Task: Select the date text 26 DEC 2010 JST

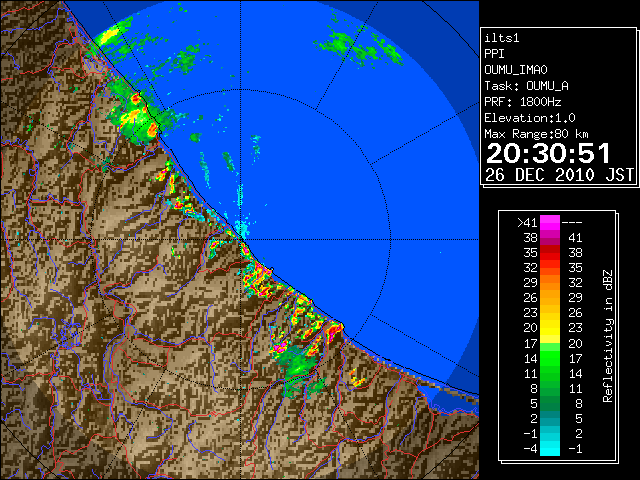Action: coord(559,175)
